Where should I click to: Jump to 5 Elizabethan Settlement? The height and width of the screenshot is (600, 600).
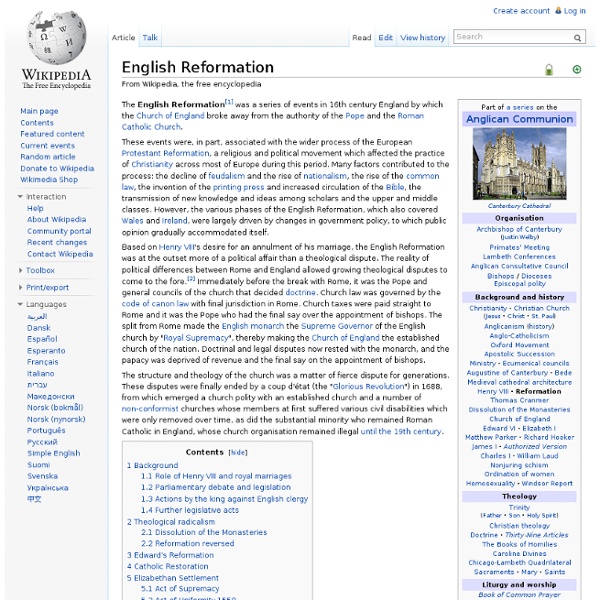point(173,578)
